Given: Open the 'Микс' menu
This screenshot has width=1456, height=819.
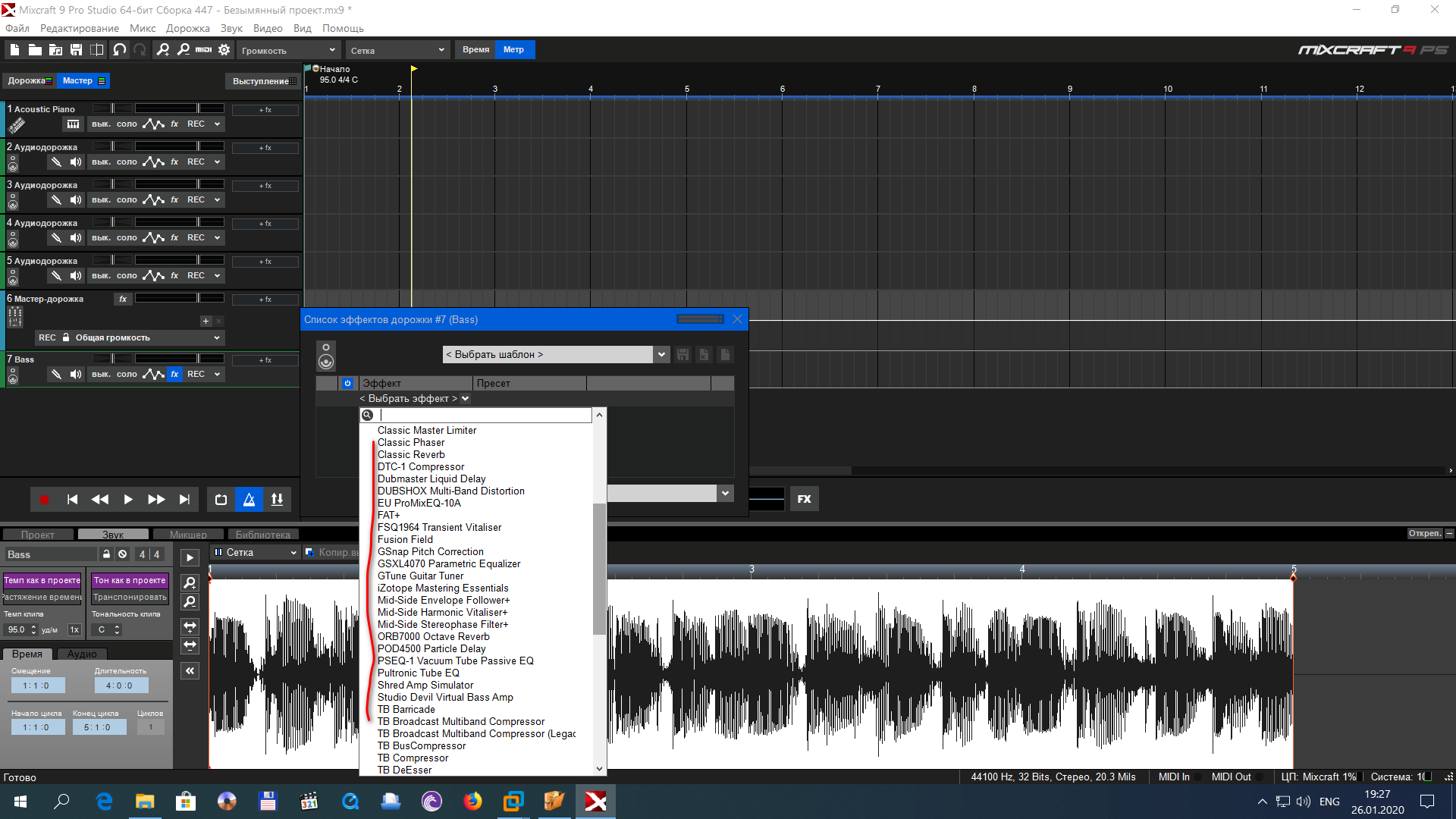Looking at the screenshot, I should point(143,29).
